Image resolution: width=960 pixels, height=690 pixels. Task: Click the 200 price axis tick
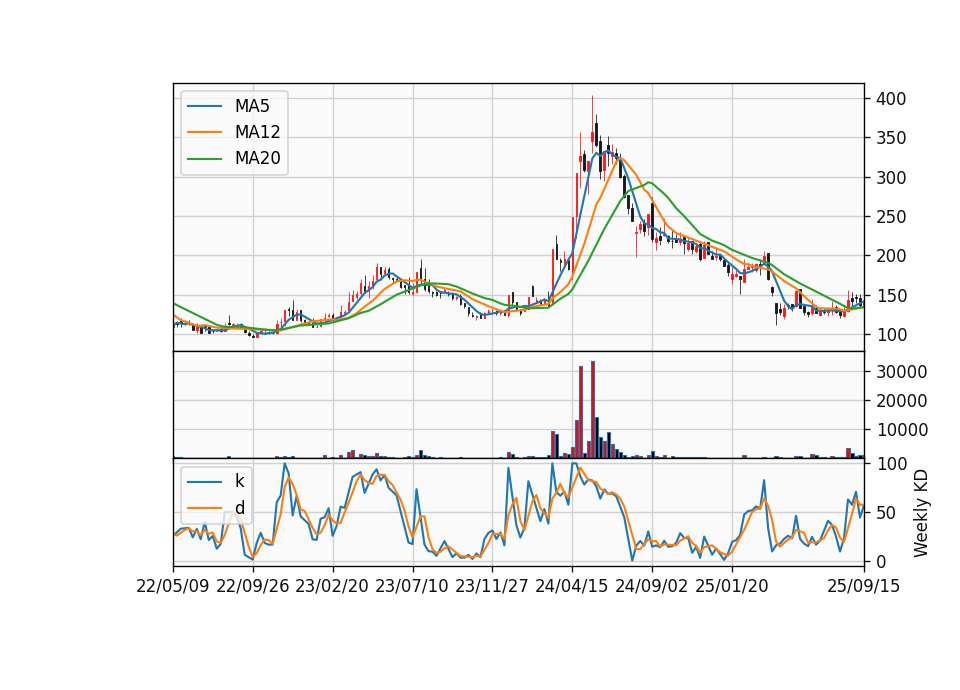coord(891,256)
